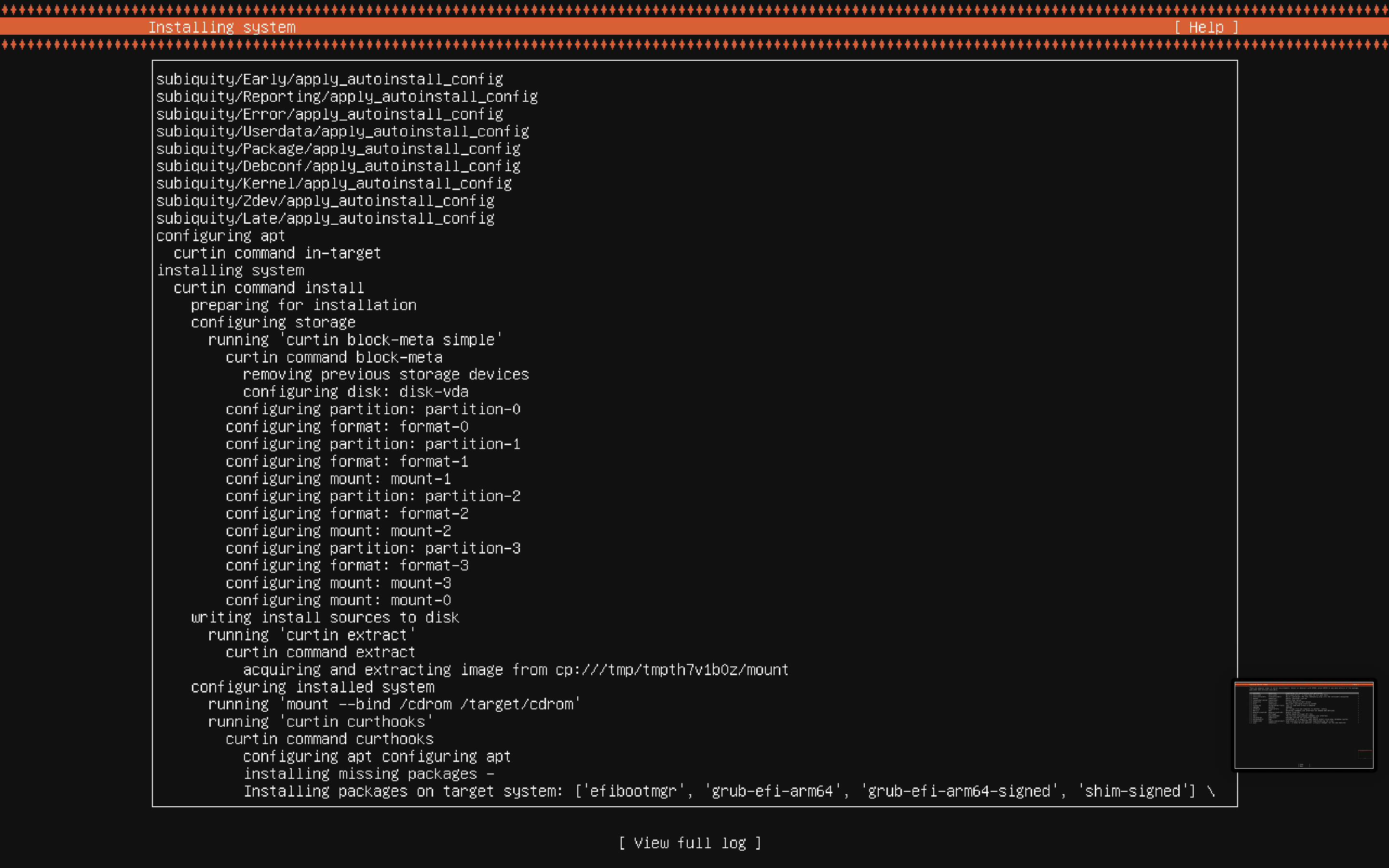Screen dimensions: 1389x868
Task: Click 'removing previous storage devices' line
Action: [x=386, y=374]
